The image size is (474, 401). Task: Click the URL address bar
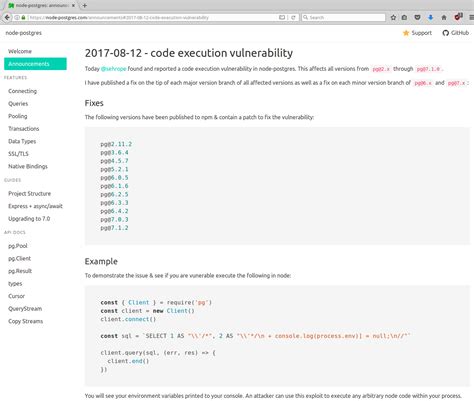[x=150, y=18]
